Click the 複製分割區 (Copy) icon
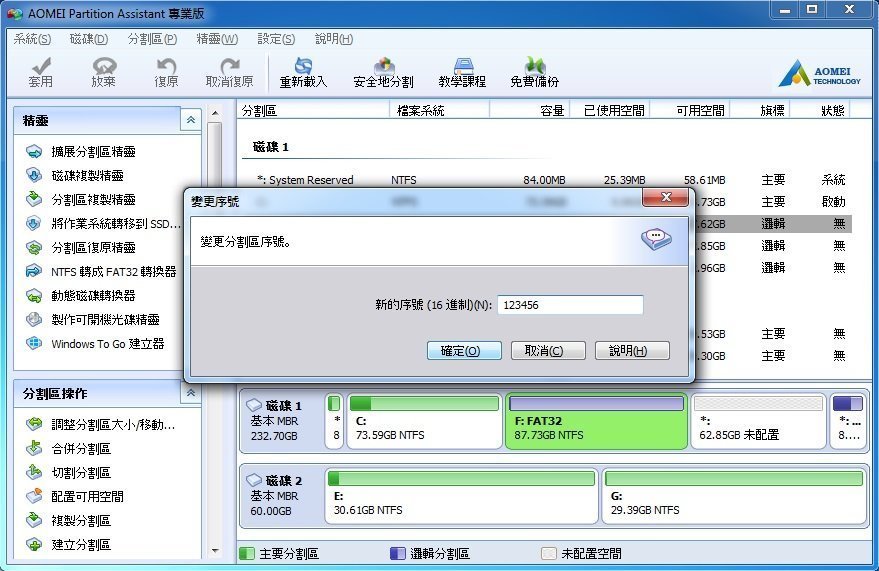This screenshot has height=571, width=879. (x=34, y=520)
